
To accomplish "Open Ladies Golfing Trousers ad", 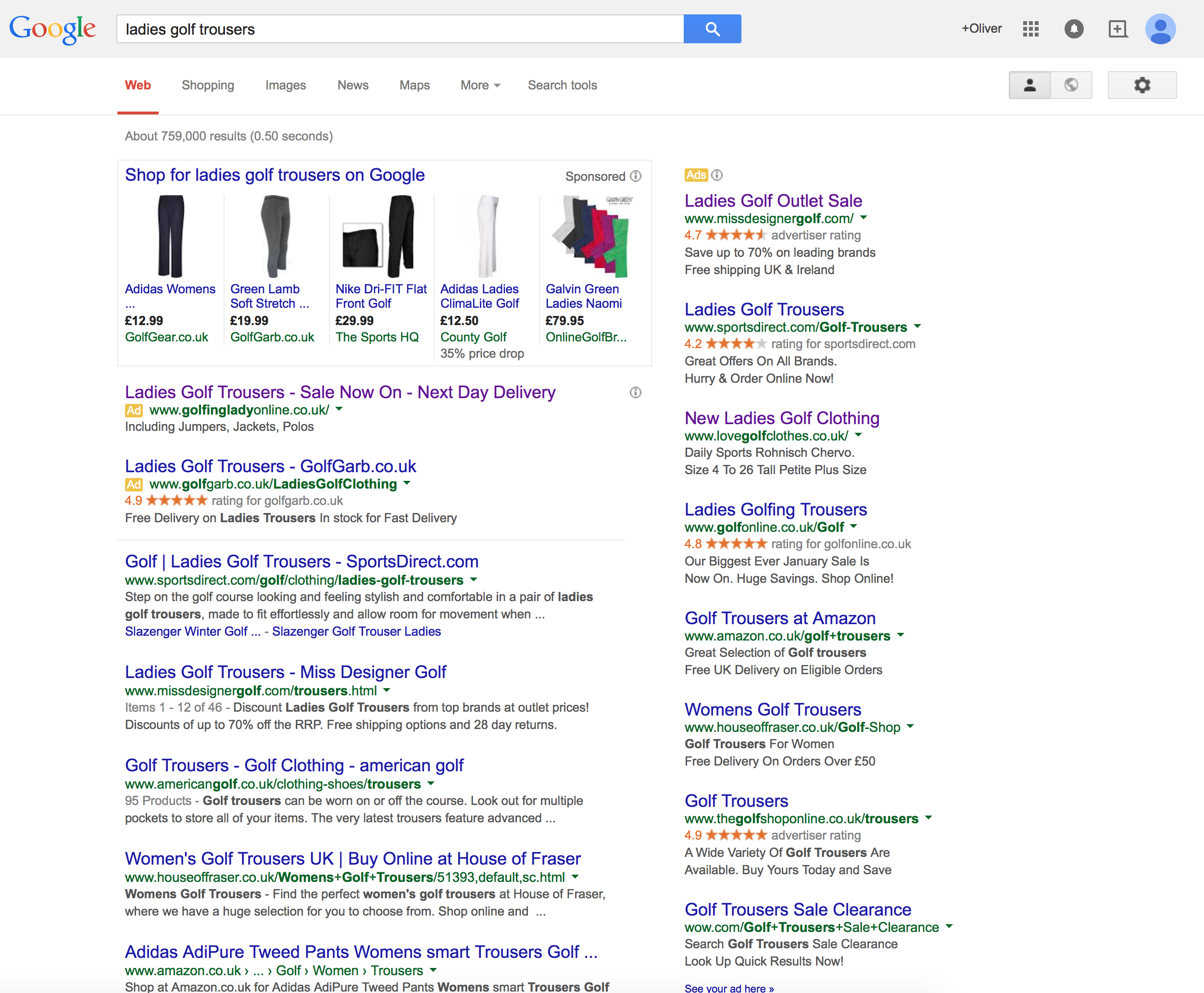I will [776, 510].
